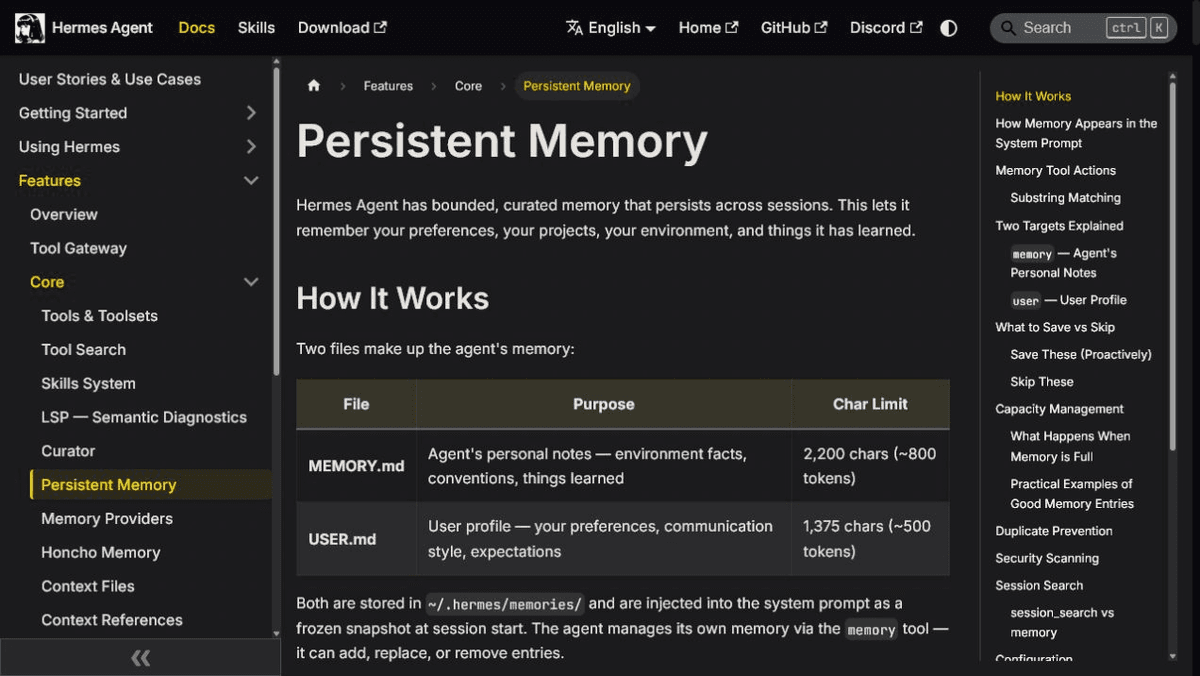The height and width of the screenshot is (676, 1200).
Task: Jump to How Memory Appears in the System Prompt
Action: (1076, 133)
